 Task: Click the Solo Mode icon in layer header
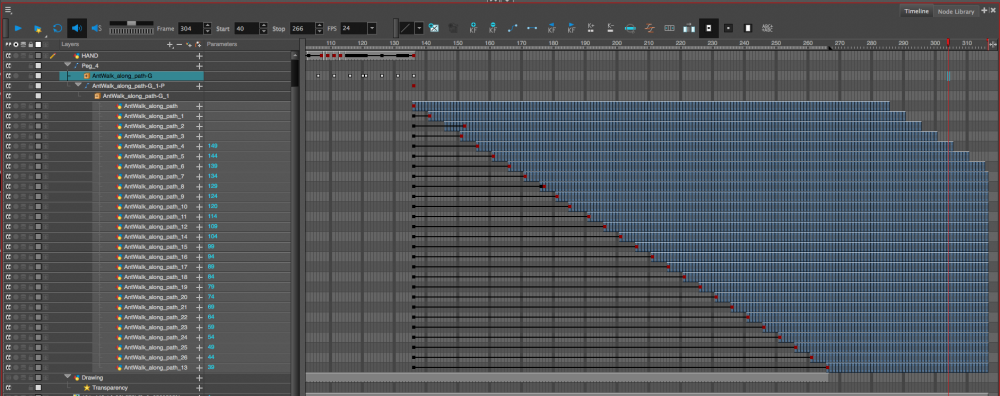pos(16,45)
